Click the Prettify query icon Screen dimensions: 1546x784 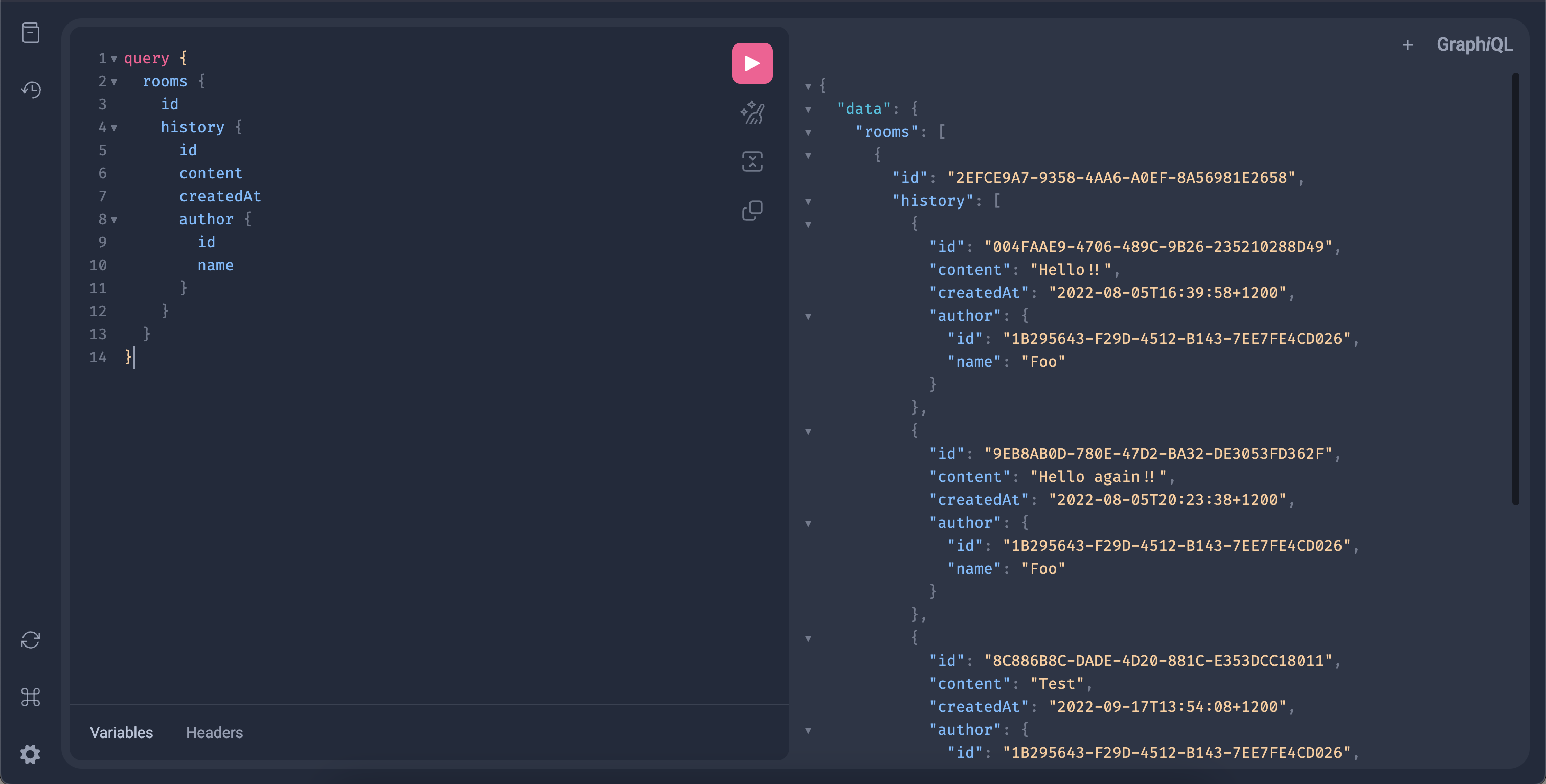(x=752, y=112)
